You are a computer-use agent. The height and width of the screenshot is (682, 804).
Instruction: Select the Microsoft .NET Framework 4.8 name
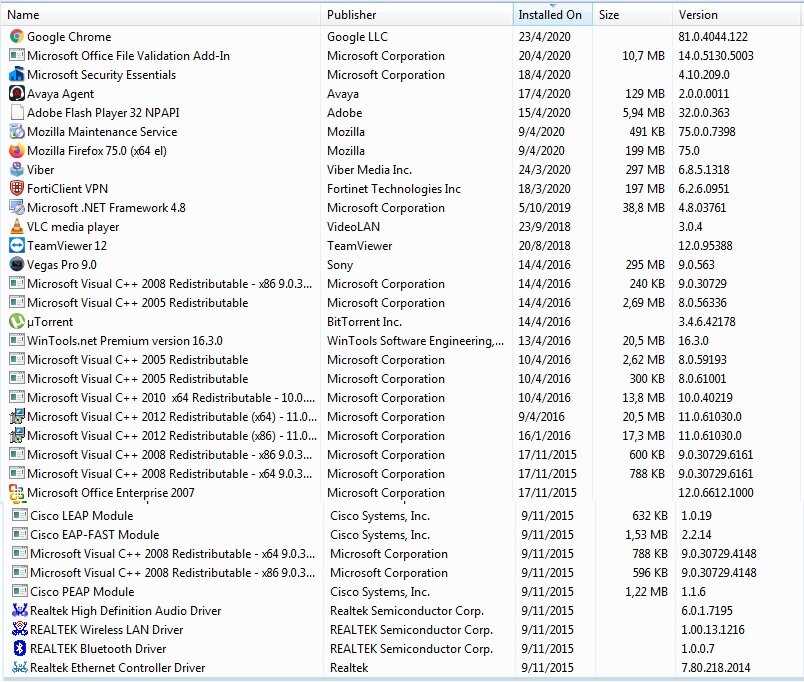tap(106, 208)
